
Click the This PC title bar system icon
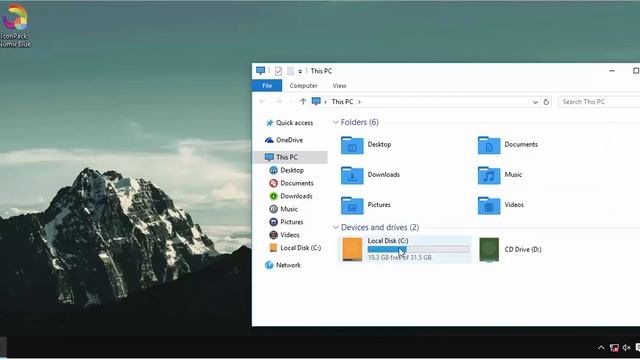(x=260, y=71)
